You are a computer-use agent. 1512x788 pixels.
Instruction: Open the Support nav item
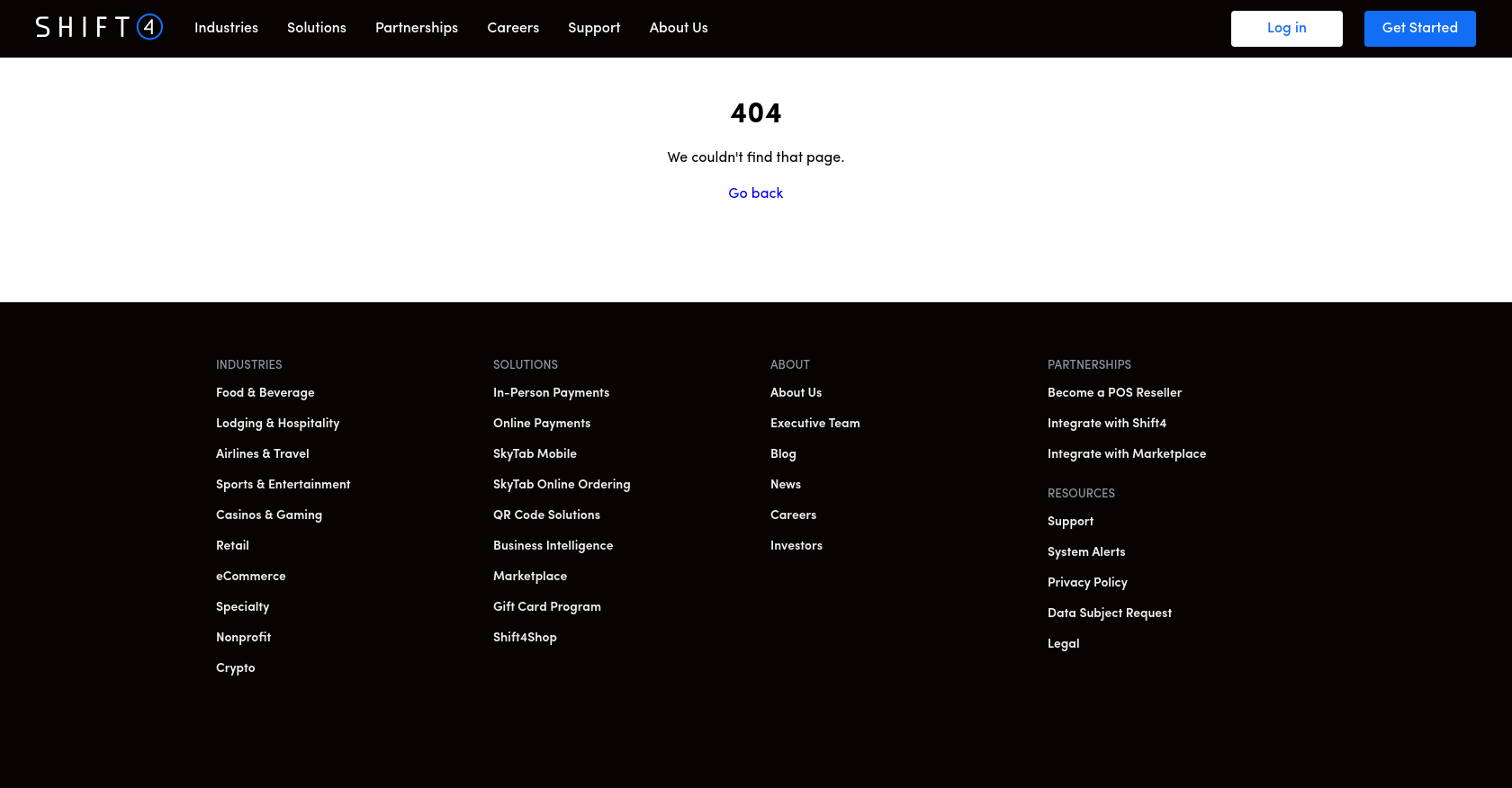(x=594, y=28)
